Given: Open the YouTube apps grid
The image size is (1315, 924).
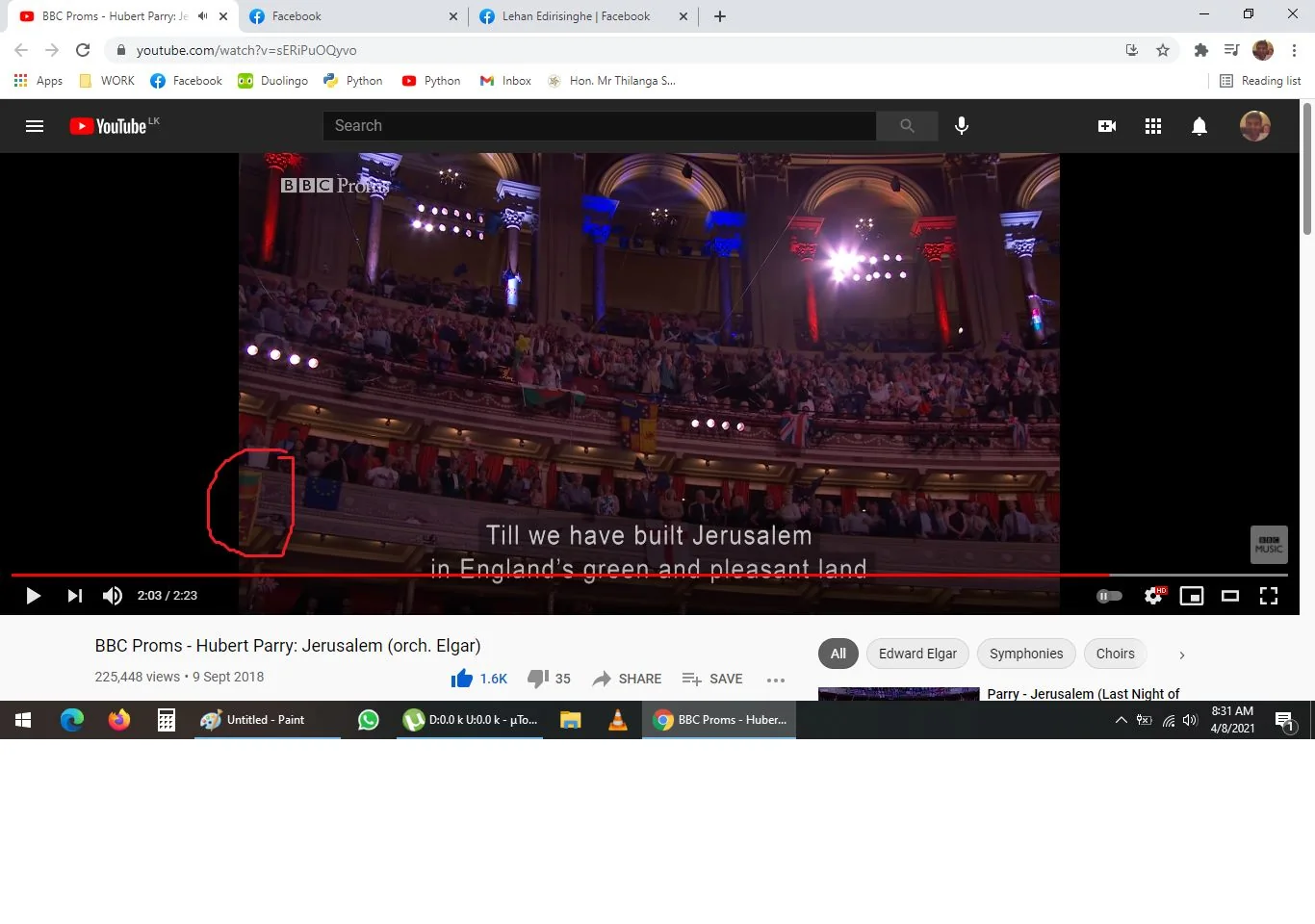Looking at the screenshot, I should point(1153,126).
